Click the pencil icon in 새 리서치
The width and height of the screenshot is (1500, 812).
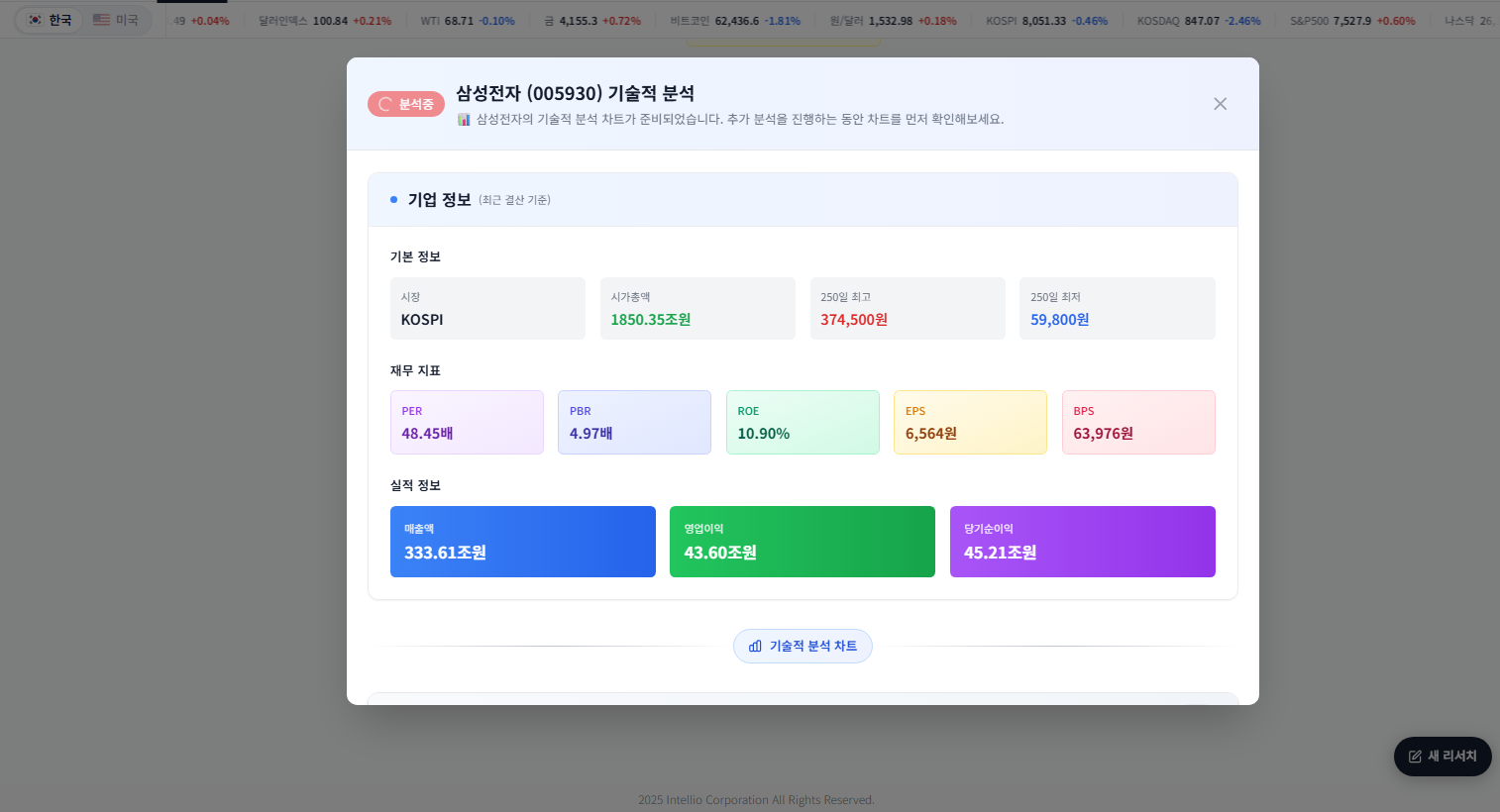click(1415, 757)
